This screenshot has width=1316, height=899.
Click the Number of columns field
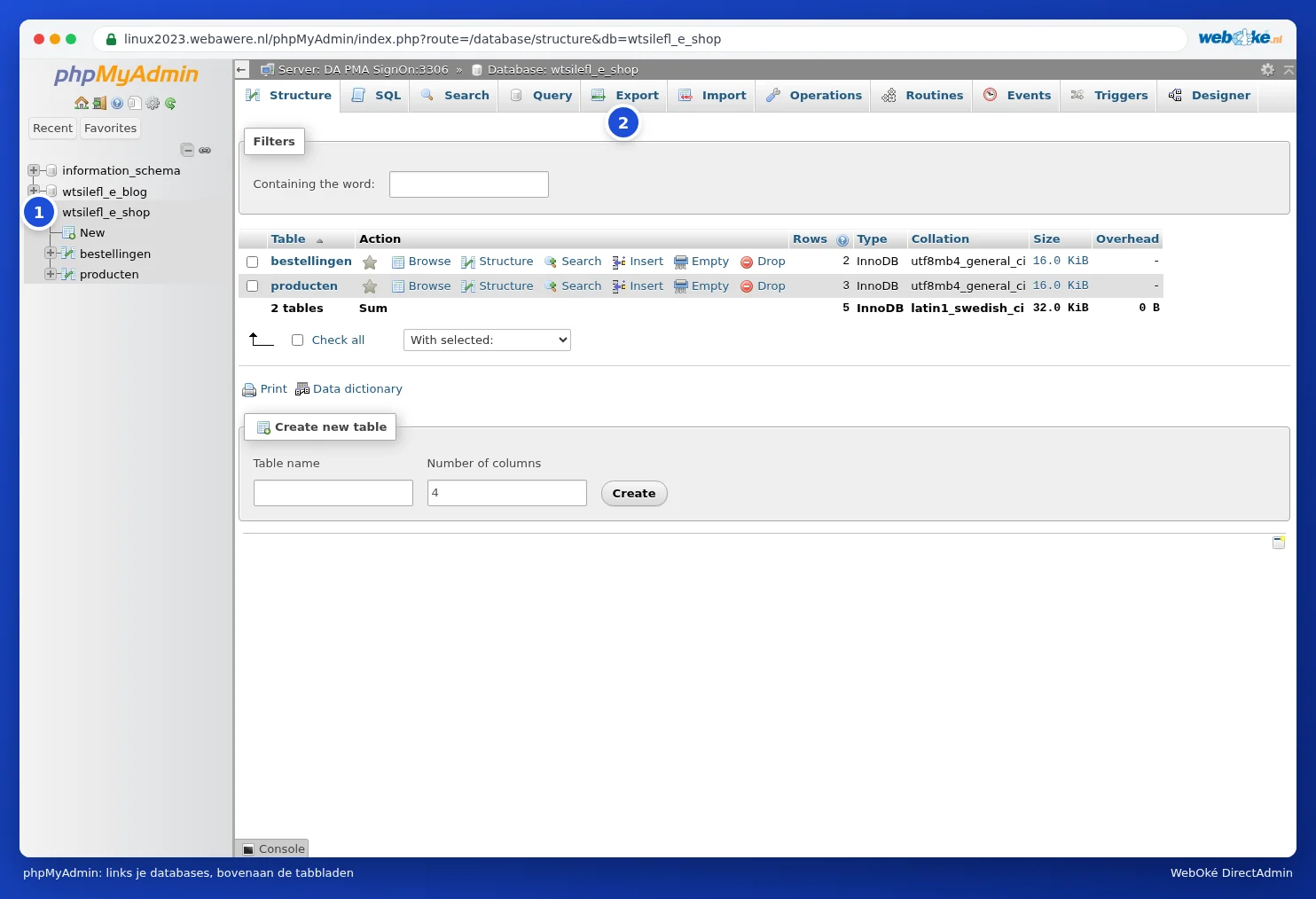point(507,493)
